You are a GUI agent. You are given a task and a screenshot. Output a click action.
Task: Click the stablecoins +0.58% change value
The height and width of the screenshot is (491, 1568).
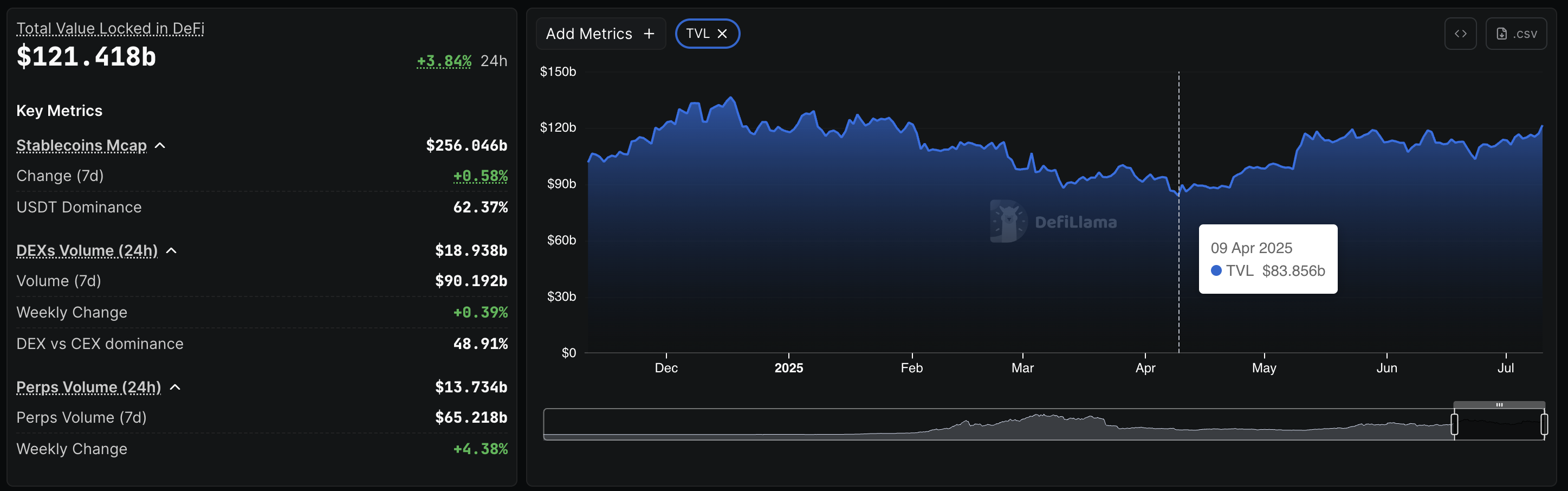pos(480,176)
